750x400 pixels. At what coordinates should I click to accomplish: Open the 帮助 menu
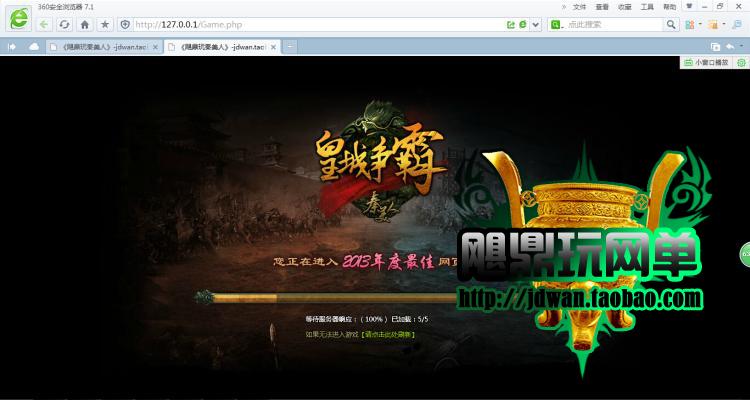(670, 7)
